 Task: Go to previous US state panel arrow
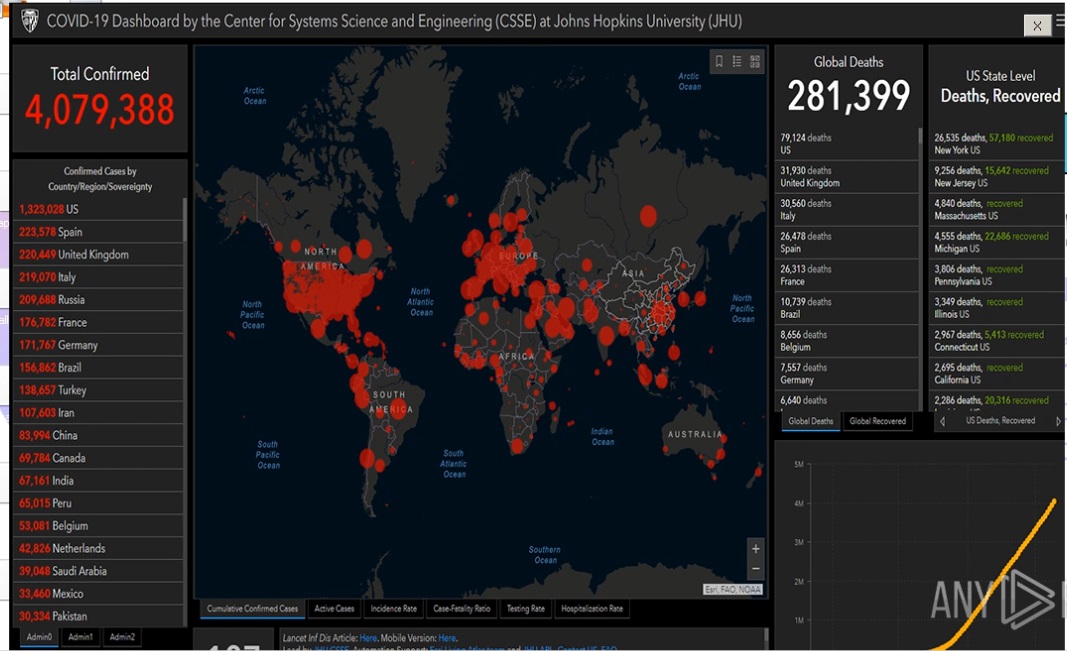coord(942,422)
